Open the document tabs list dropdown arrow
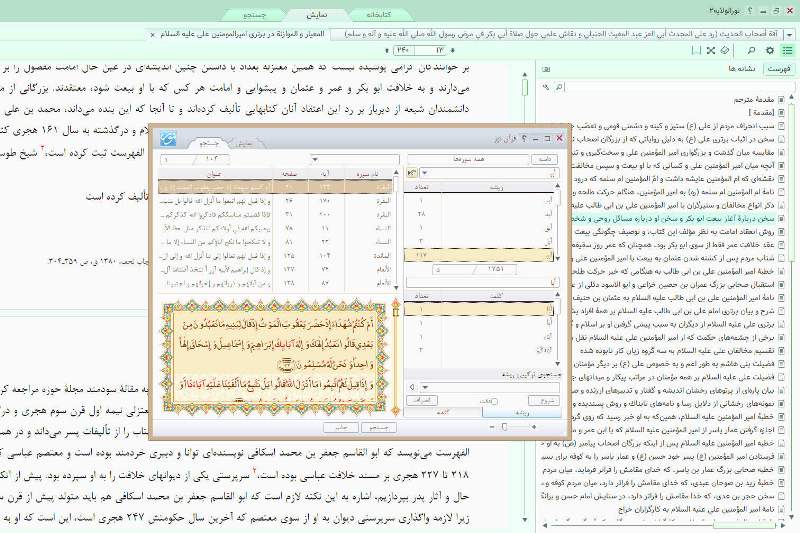 pos(789,35)
